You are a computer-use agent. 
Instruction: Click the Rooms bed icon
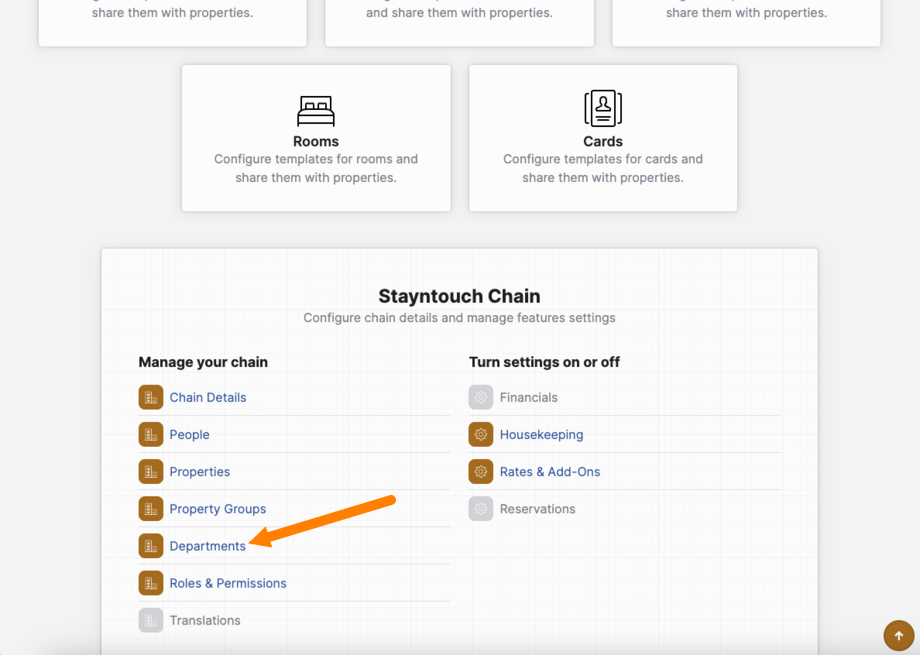tap(316, 111)
